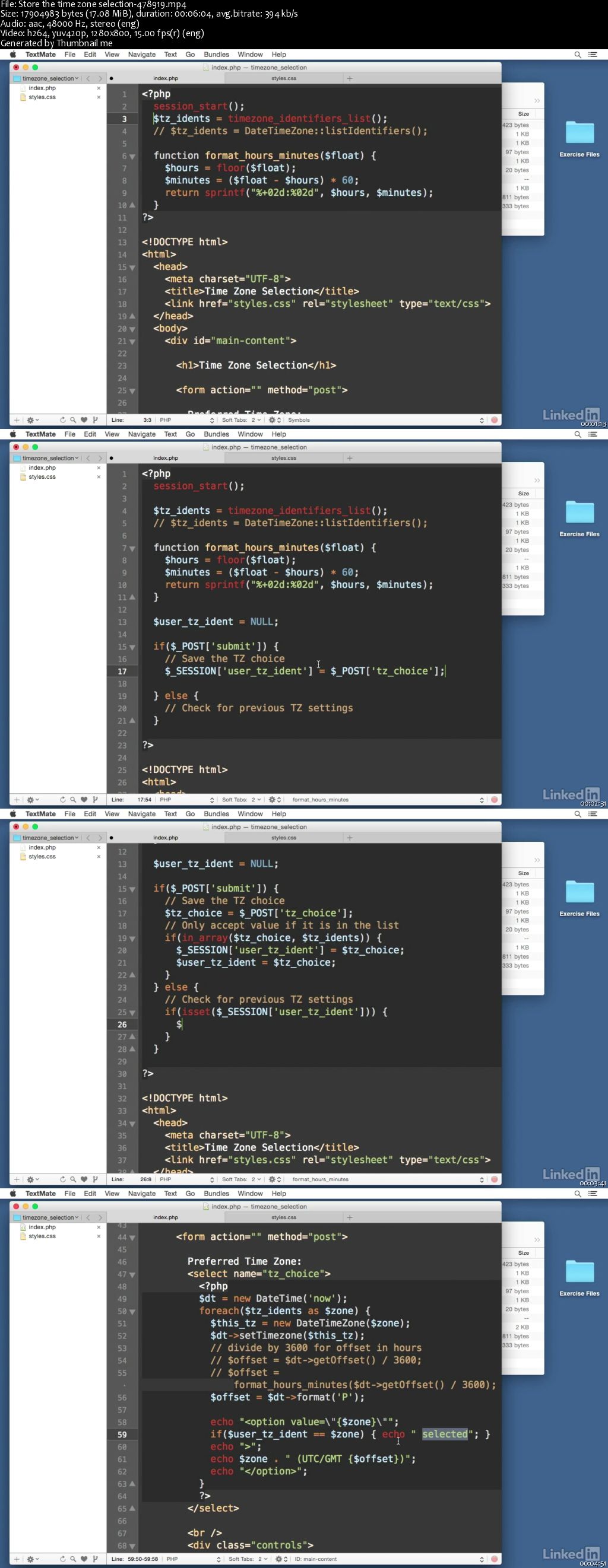Close index.php via its x in the 00:03:41 file browser
Viewport: 608px width, 1568px height.
[x=99, y=848]
